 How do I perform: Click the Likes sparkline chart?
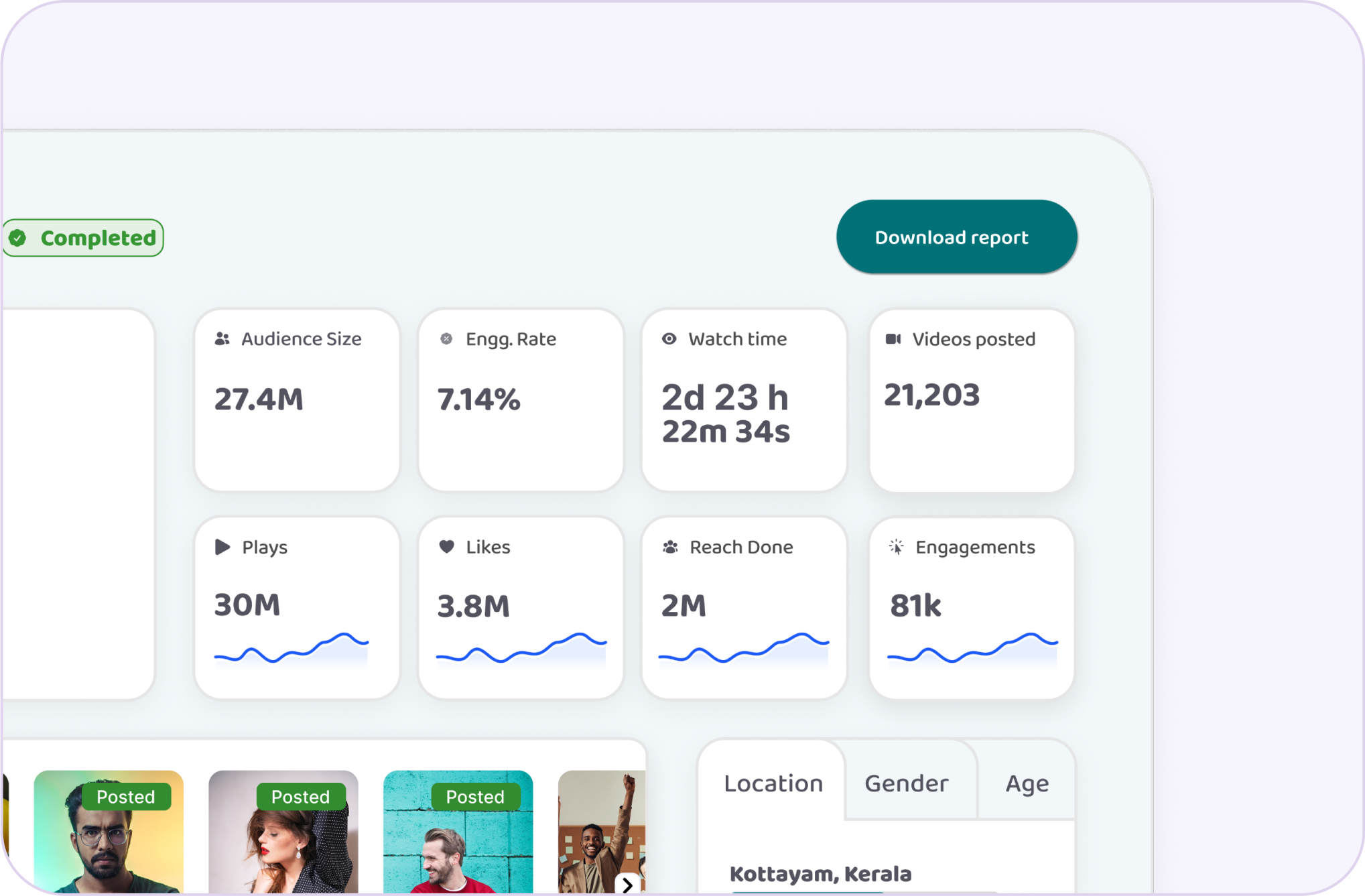point(521,649)
